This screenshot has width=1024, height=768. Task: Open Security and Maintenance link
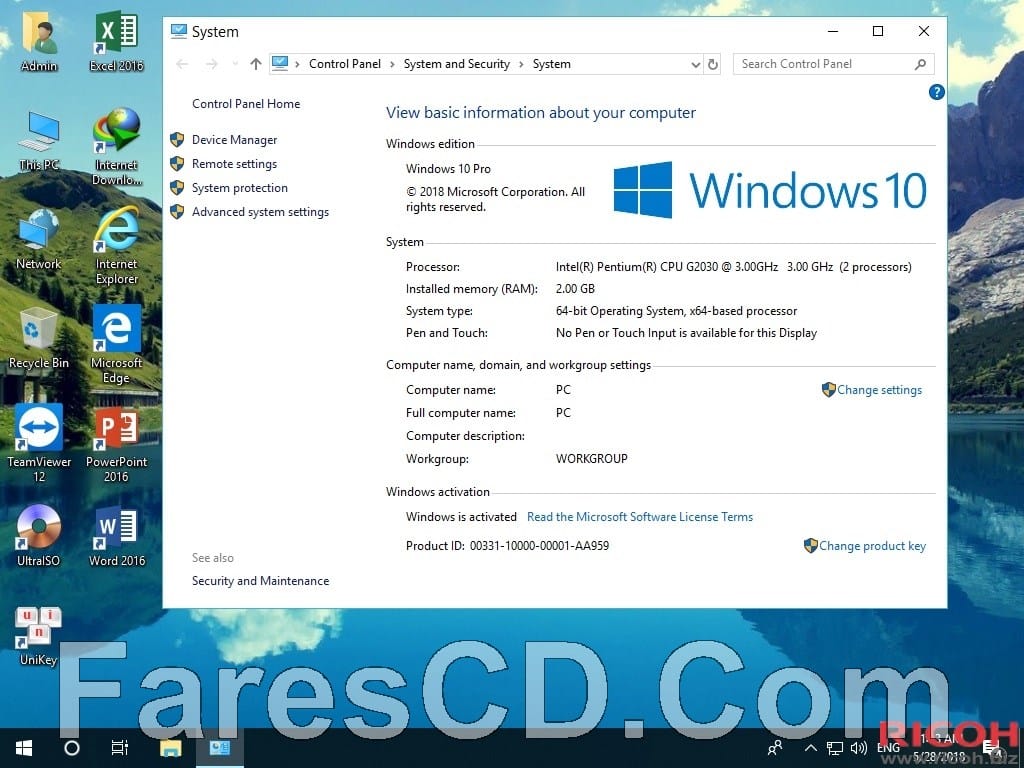tap(261, 581)
